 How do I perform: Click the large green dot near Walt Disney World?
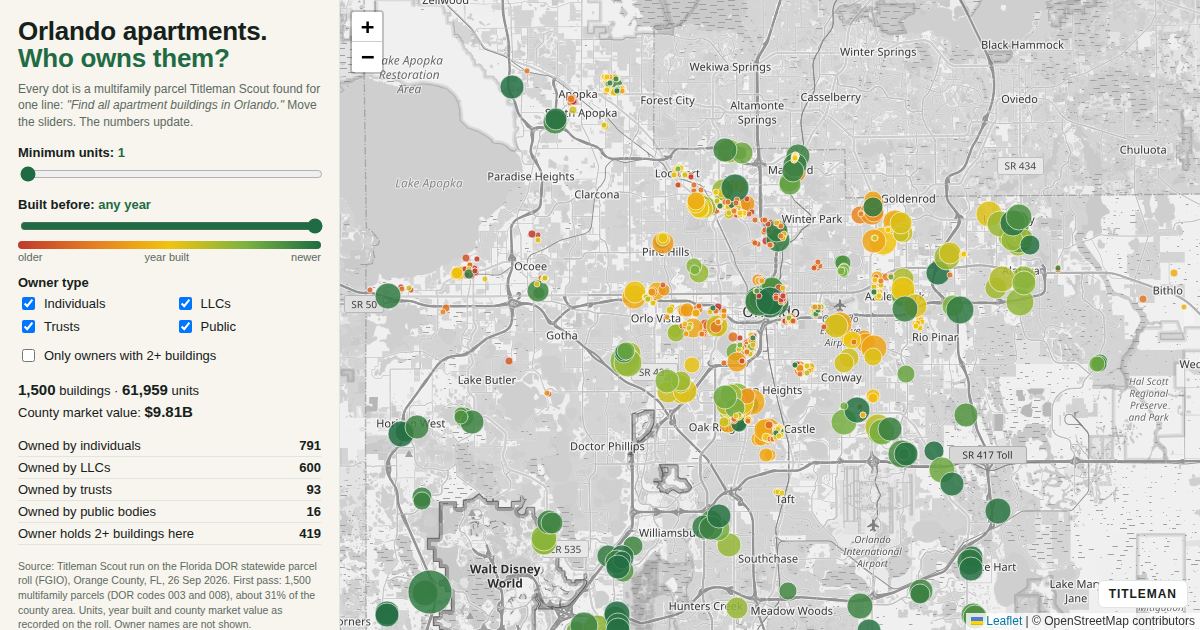(x=430, y=592)
